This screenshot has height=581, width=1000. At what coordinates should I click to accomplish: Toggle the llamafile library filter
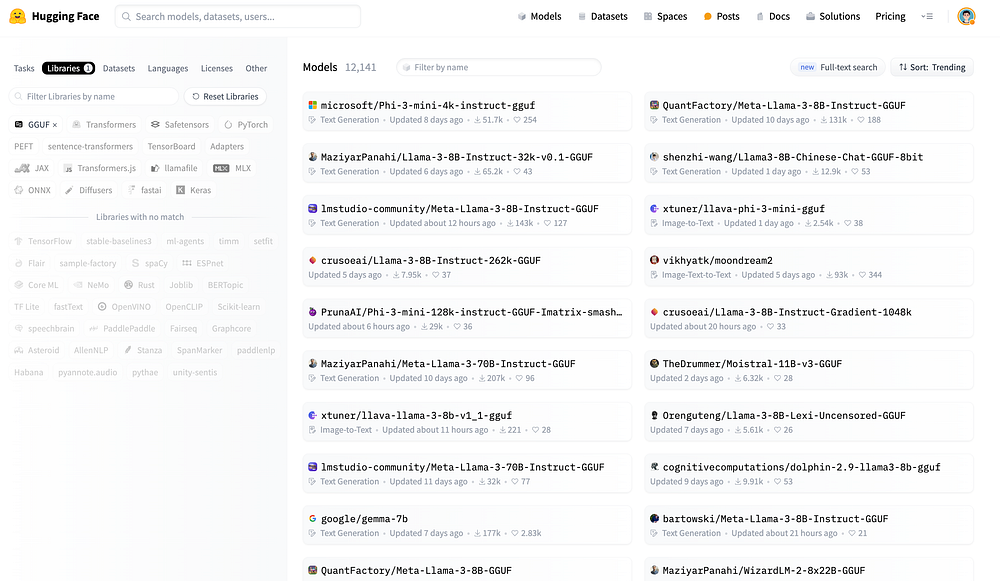[x=174, y=168]
